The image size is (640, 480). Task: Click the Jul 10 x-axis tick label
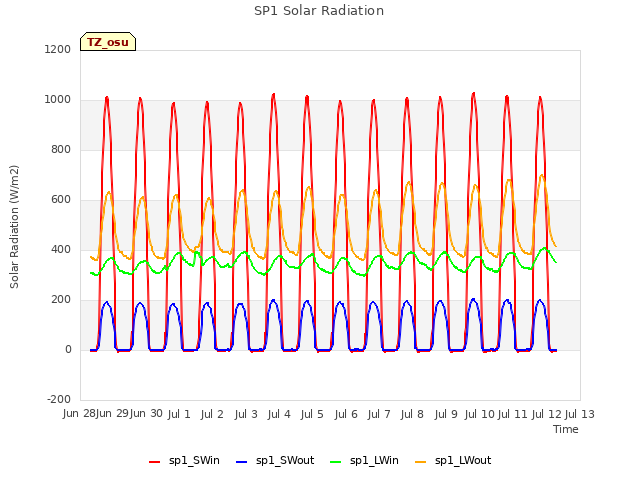(479, 414)
